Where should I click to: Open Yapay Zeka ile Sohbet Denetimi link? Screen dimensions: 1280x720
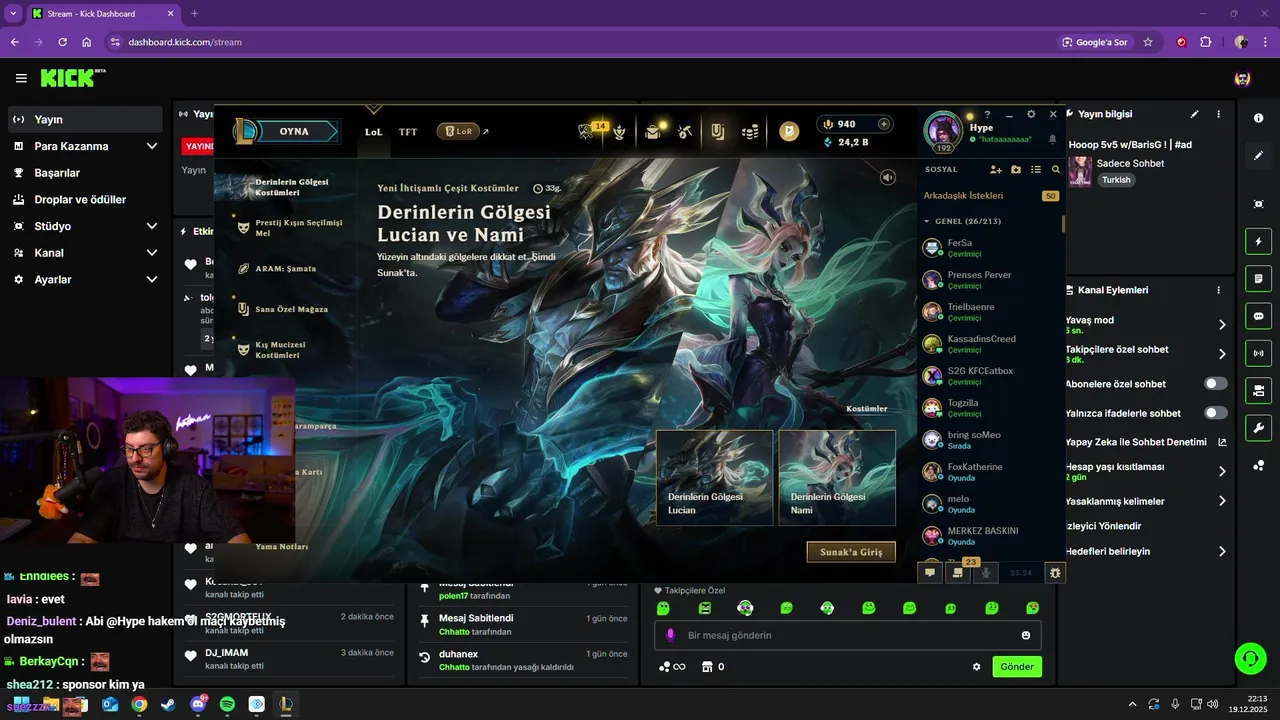click(x=1145, y=442)
